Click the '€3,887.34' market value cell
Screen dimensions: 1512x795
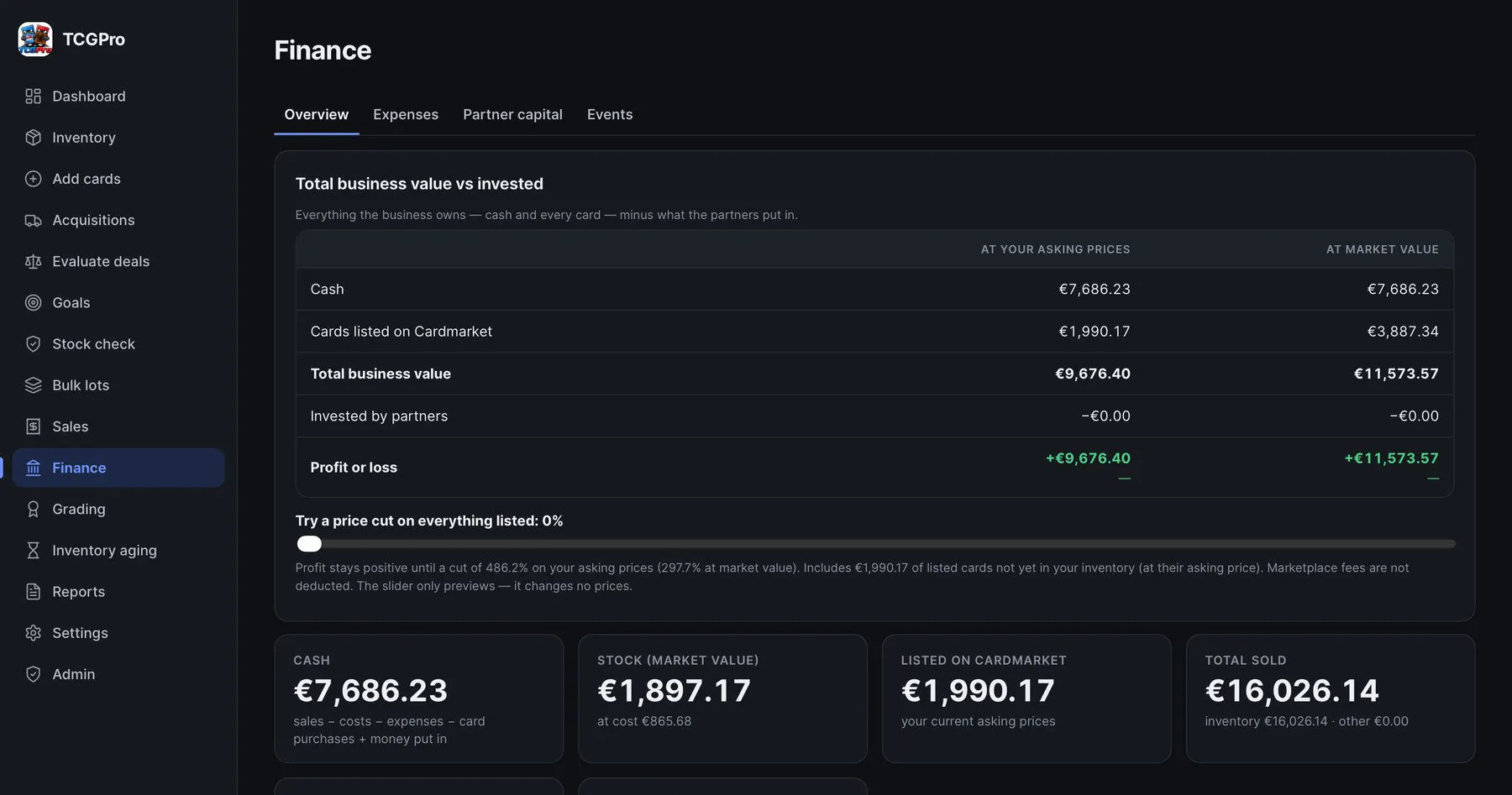[1403, 332]
